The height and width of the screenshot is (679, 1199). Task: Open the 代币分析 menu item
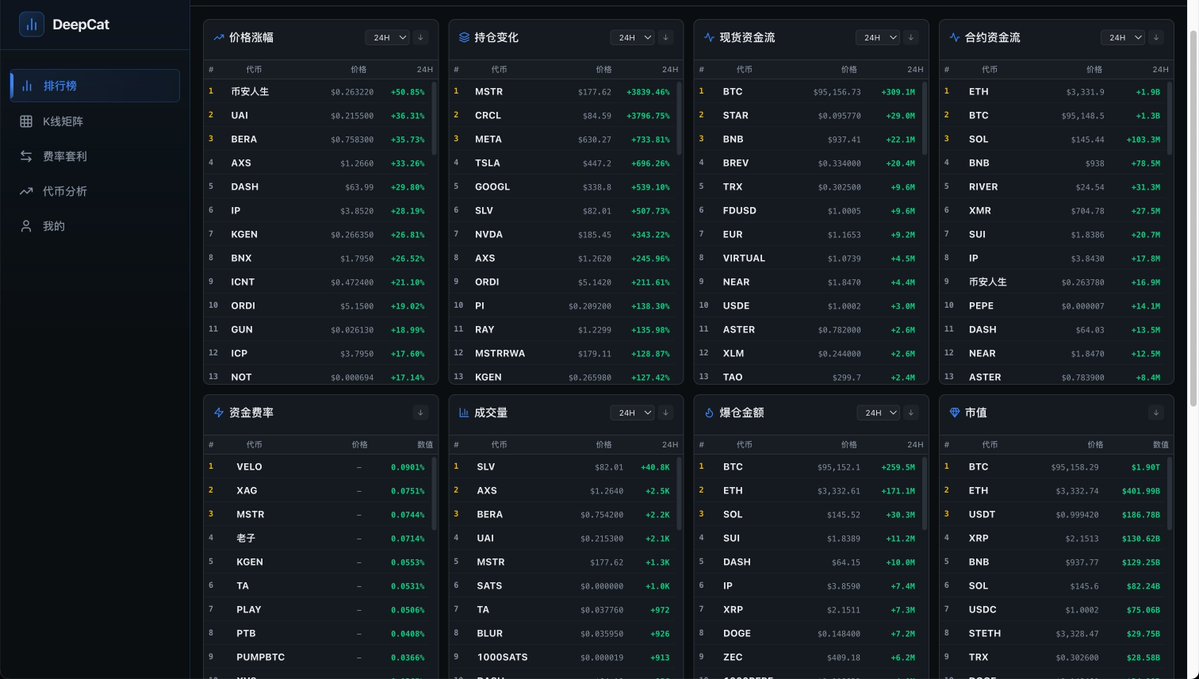(x=95, y=191)
